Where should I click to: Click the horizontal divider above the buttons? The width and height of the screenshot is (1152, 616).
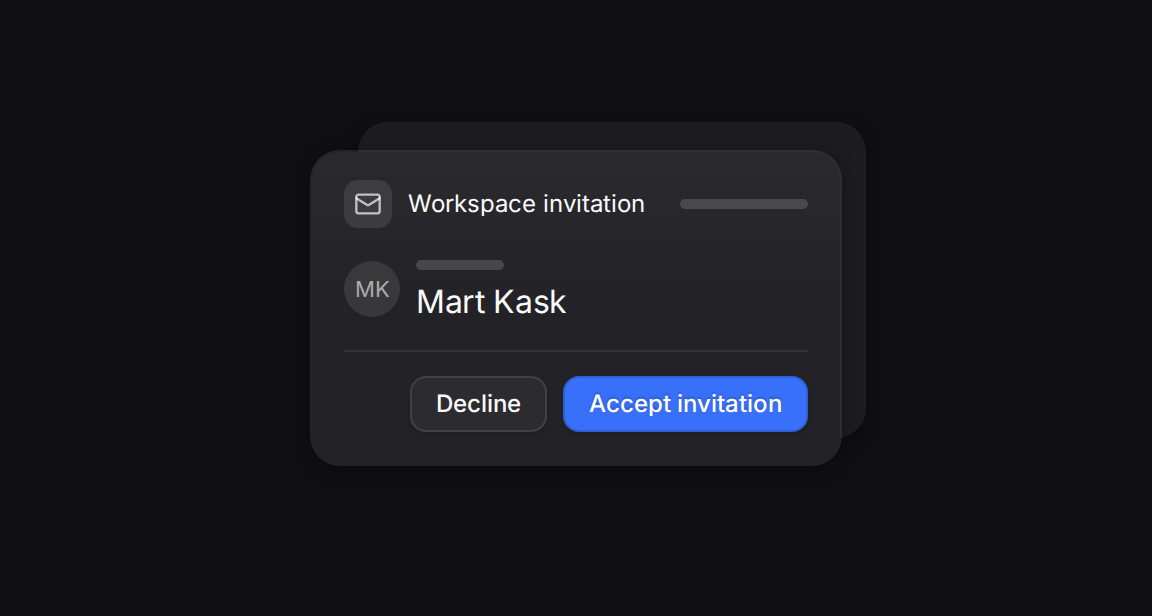576,351
